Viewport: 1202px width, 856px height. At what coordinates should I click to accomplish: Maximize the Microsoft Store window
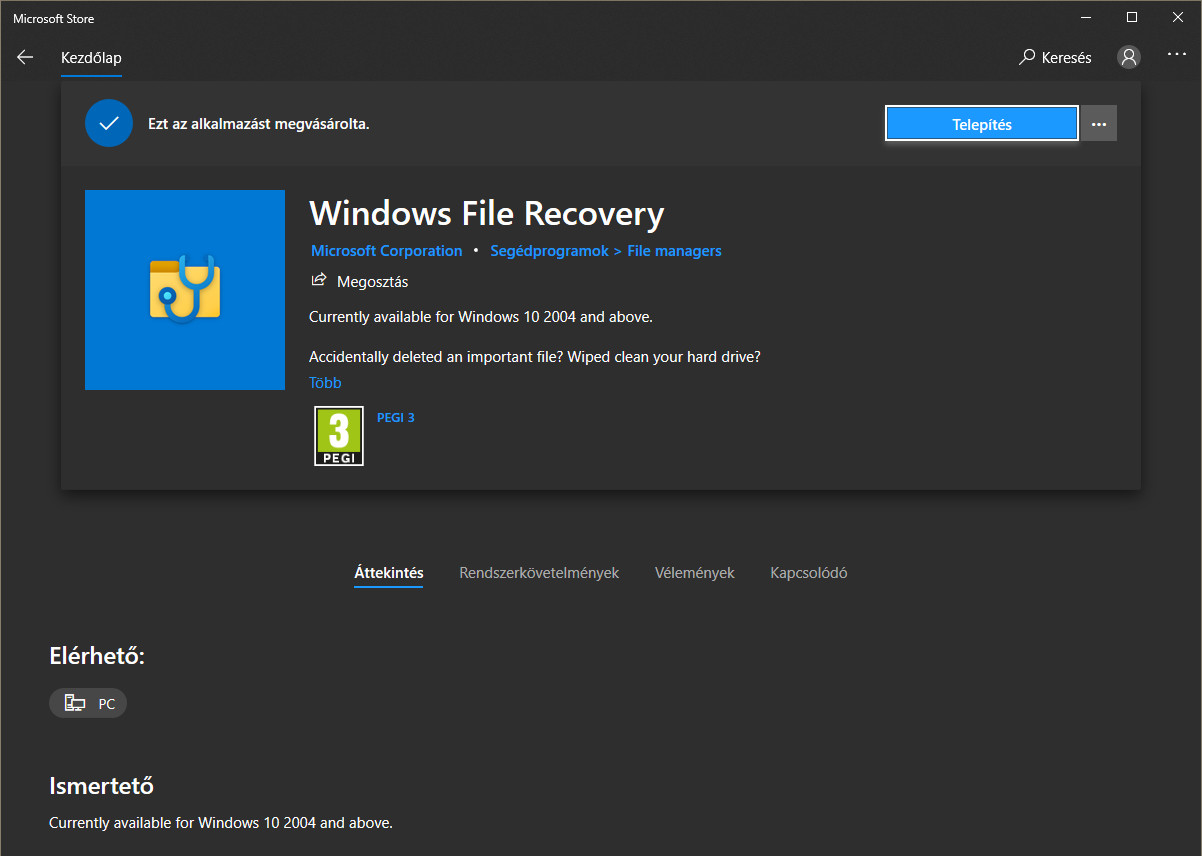tap(1132, 17)
